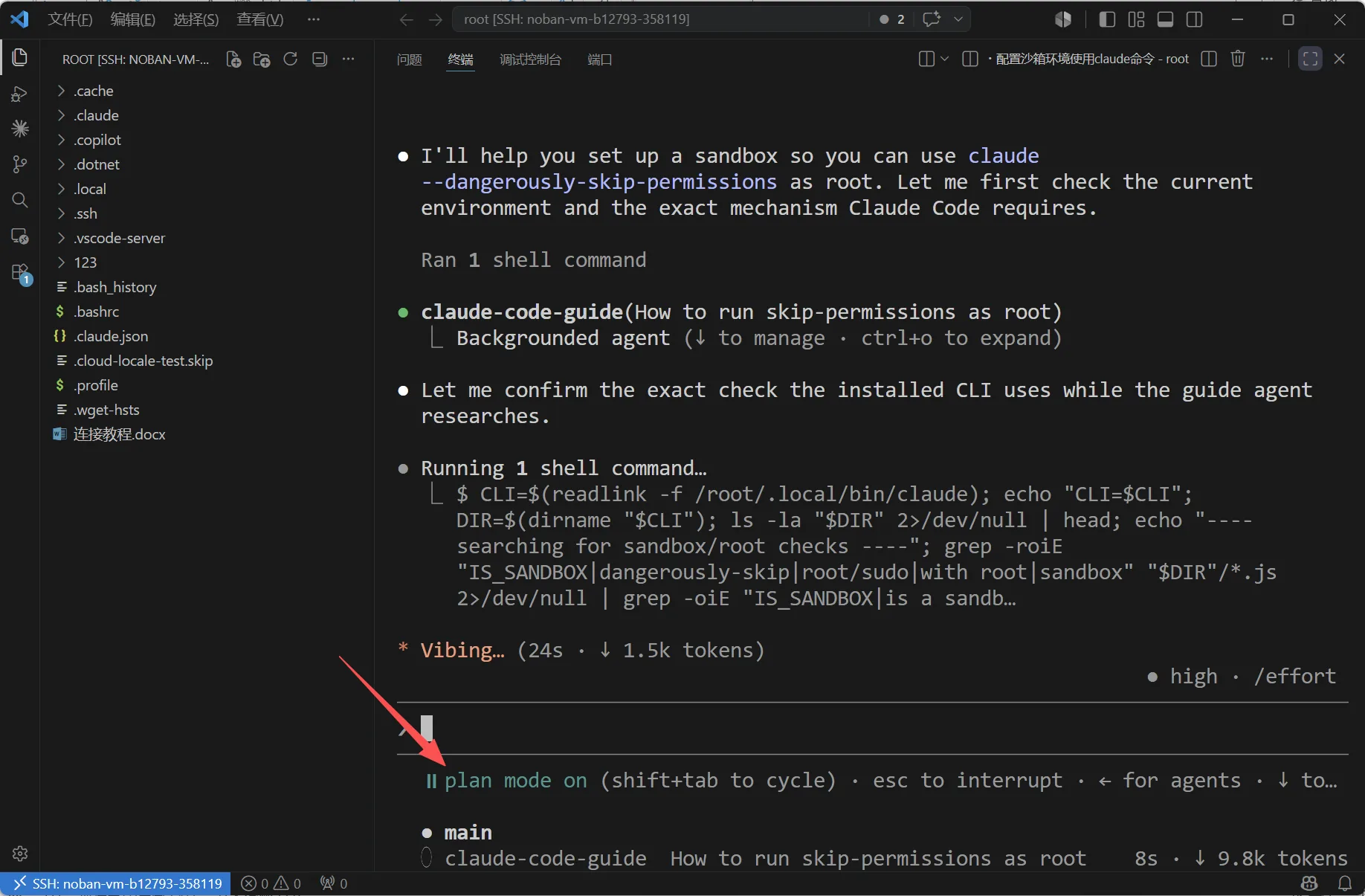Click the command center search box

click(x=662, y=19)
